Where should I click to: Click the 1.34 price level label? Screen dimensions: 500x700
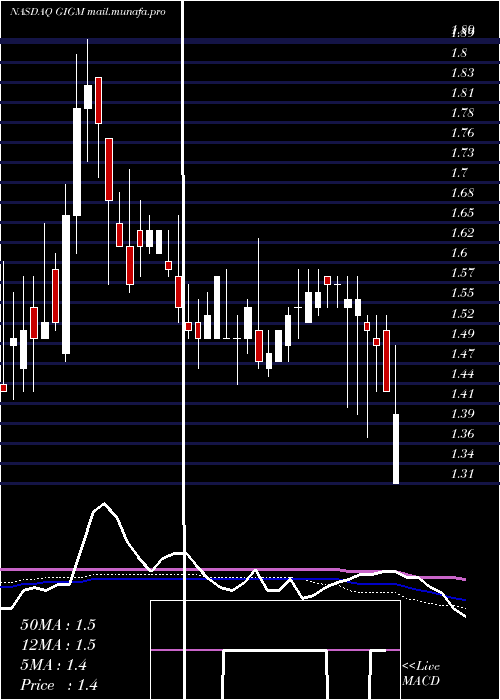coord(462,454)
